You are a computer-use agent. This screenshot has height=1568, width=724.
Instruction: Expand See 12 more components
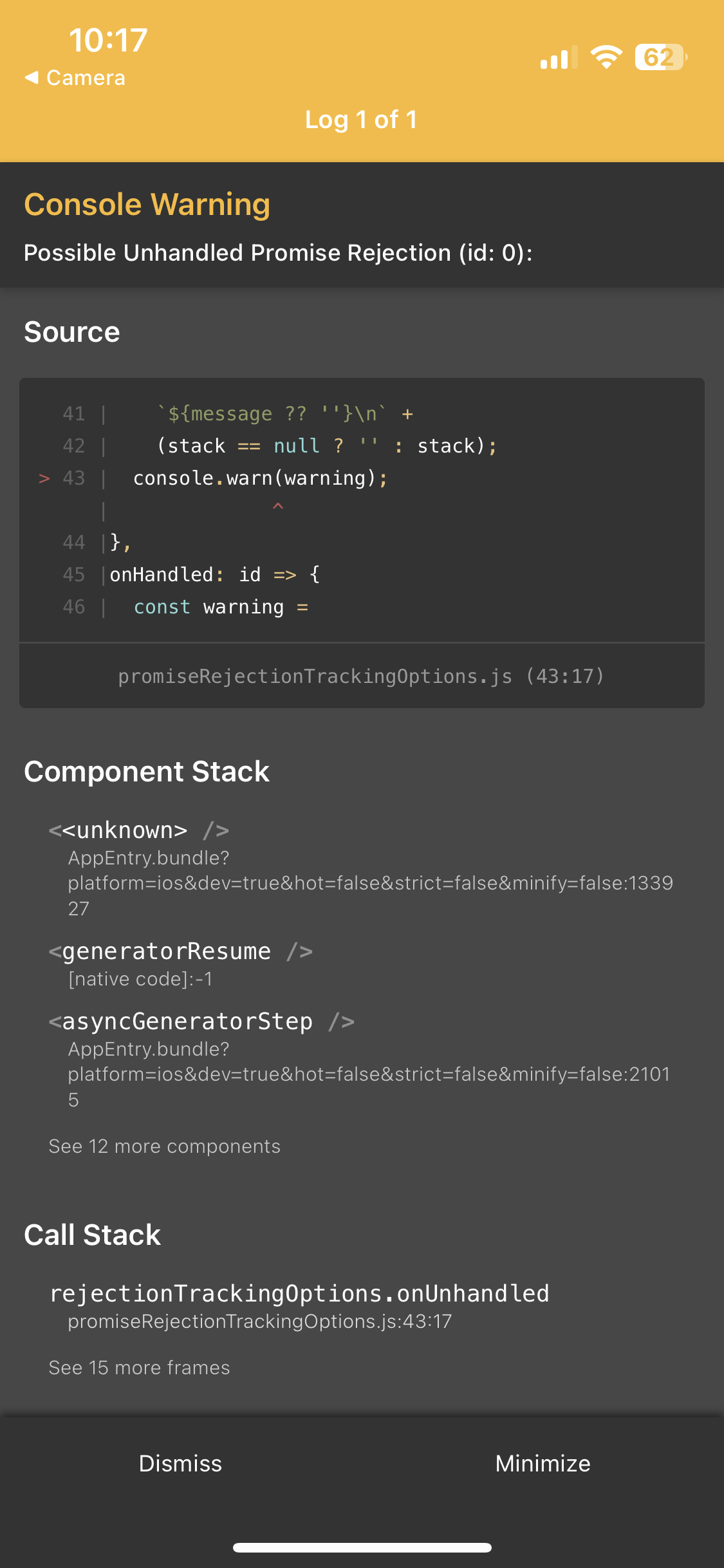point(165,1146)
